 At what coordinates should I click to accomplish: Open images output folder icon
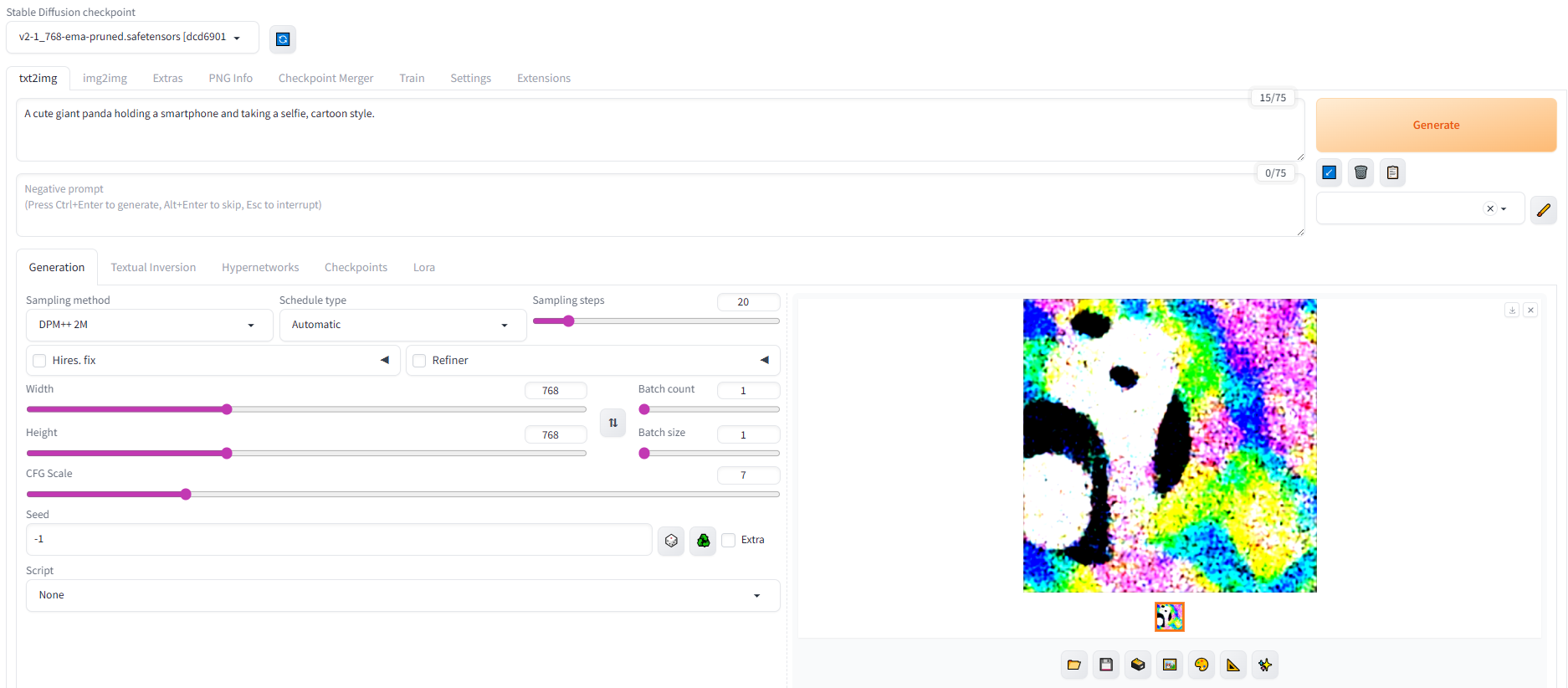[x=1074, y=665]
